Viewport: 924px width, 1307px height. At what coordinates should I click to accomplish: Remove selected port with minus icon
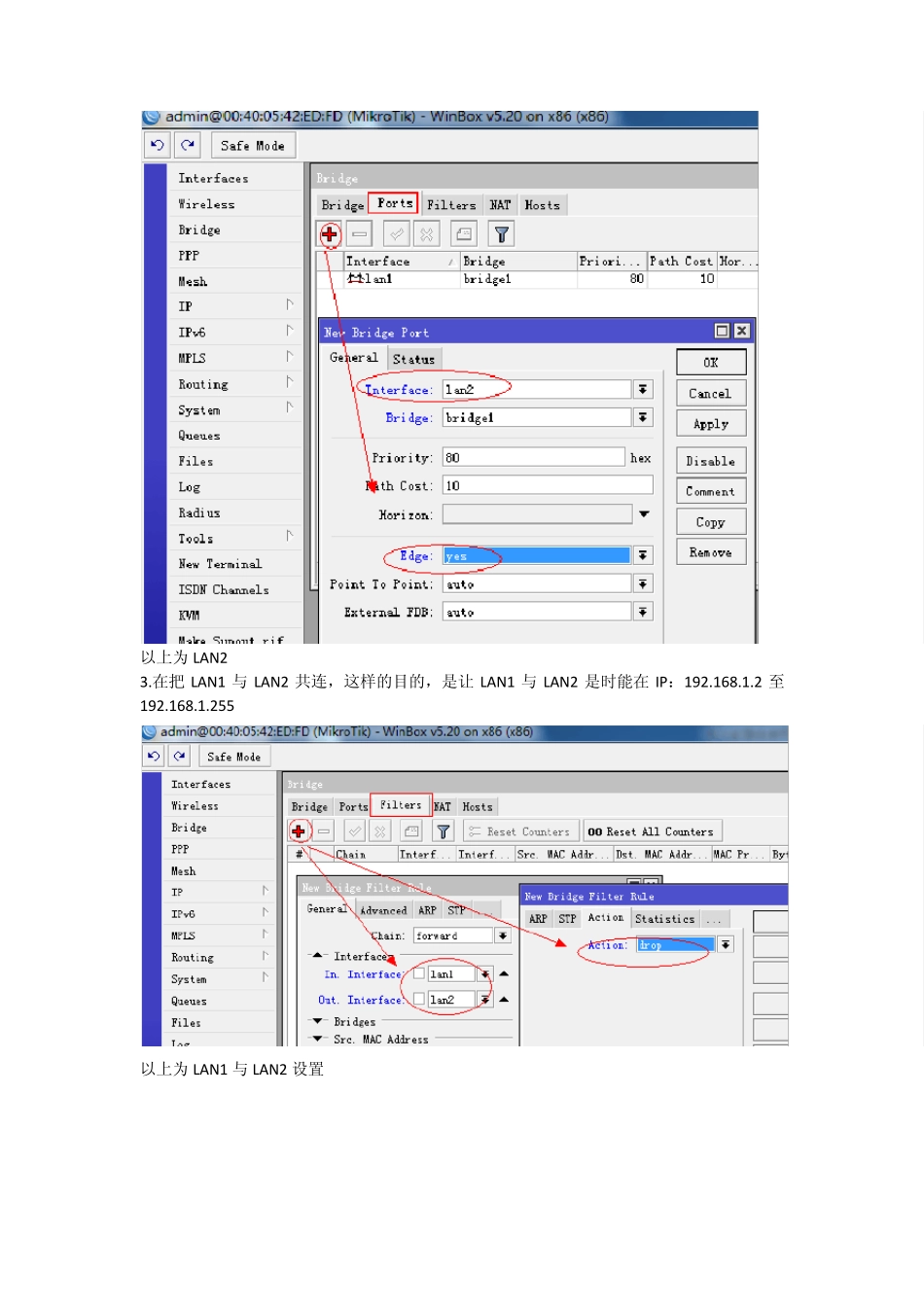[x=360, y=234]
